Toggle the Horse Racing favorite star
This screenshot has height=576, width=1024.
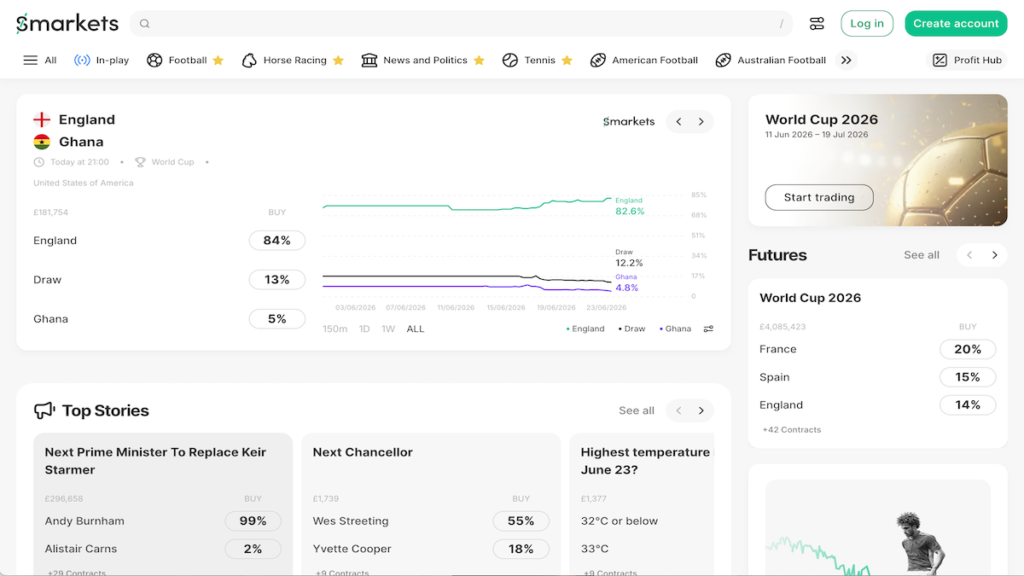338,60
